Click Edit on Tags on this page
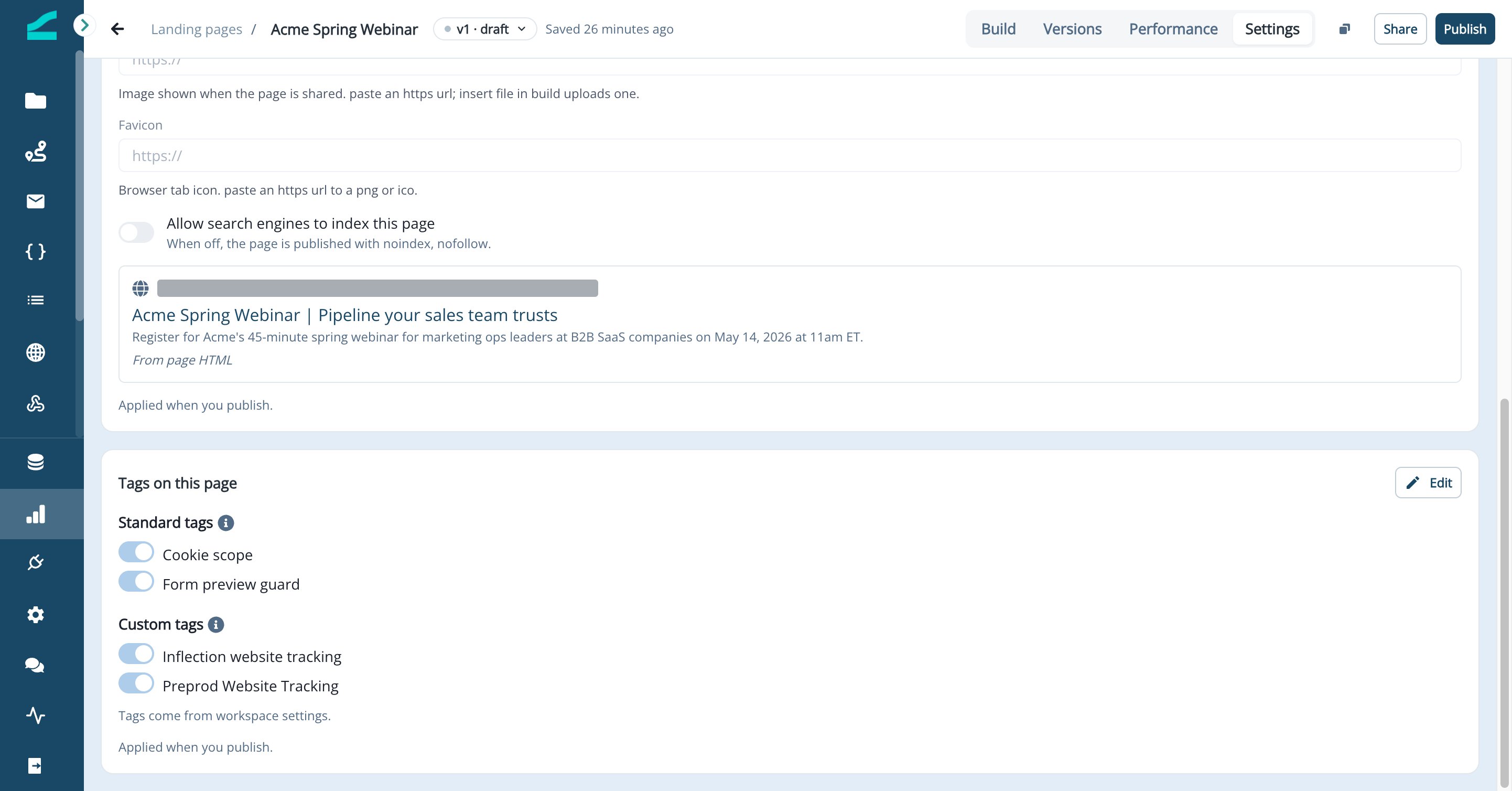 (x=1428, y=483)
